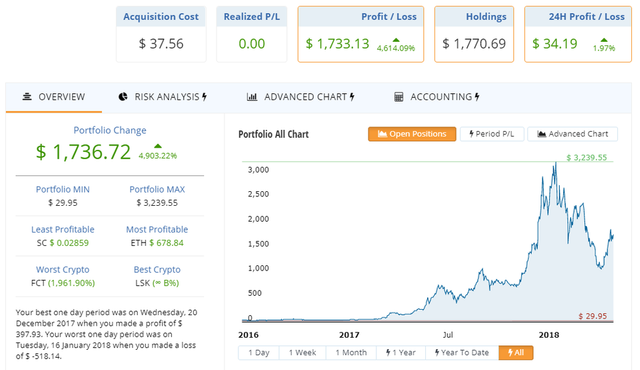Viewport: 640px width, 370px height.
Task: Click the LSK best crypto entry
Action: pyautogui.click(x=157, y=283)
